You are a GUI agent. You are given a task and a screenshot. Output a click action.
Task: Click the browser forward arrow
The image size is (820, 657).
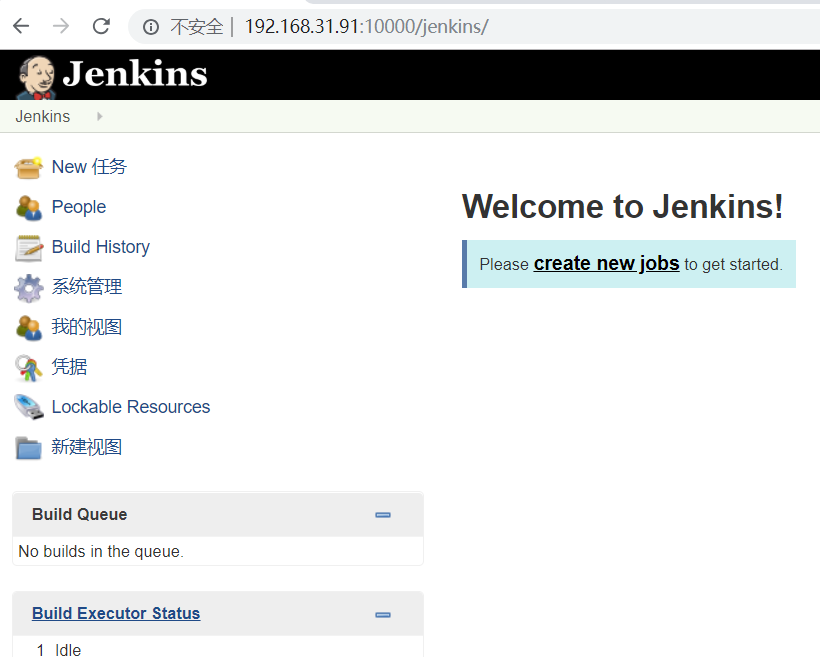[x=61, y=26]
